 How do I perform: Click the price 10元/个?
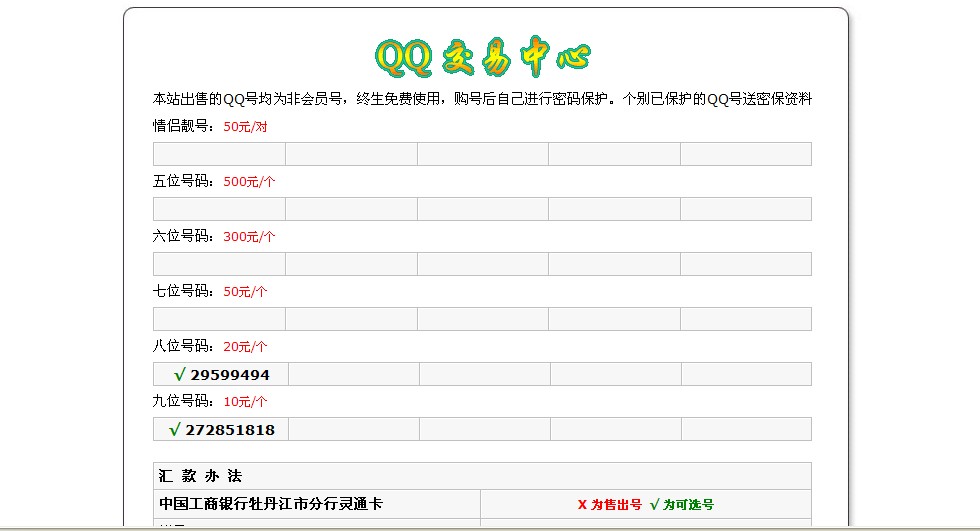click(x=245, y=402)
